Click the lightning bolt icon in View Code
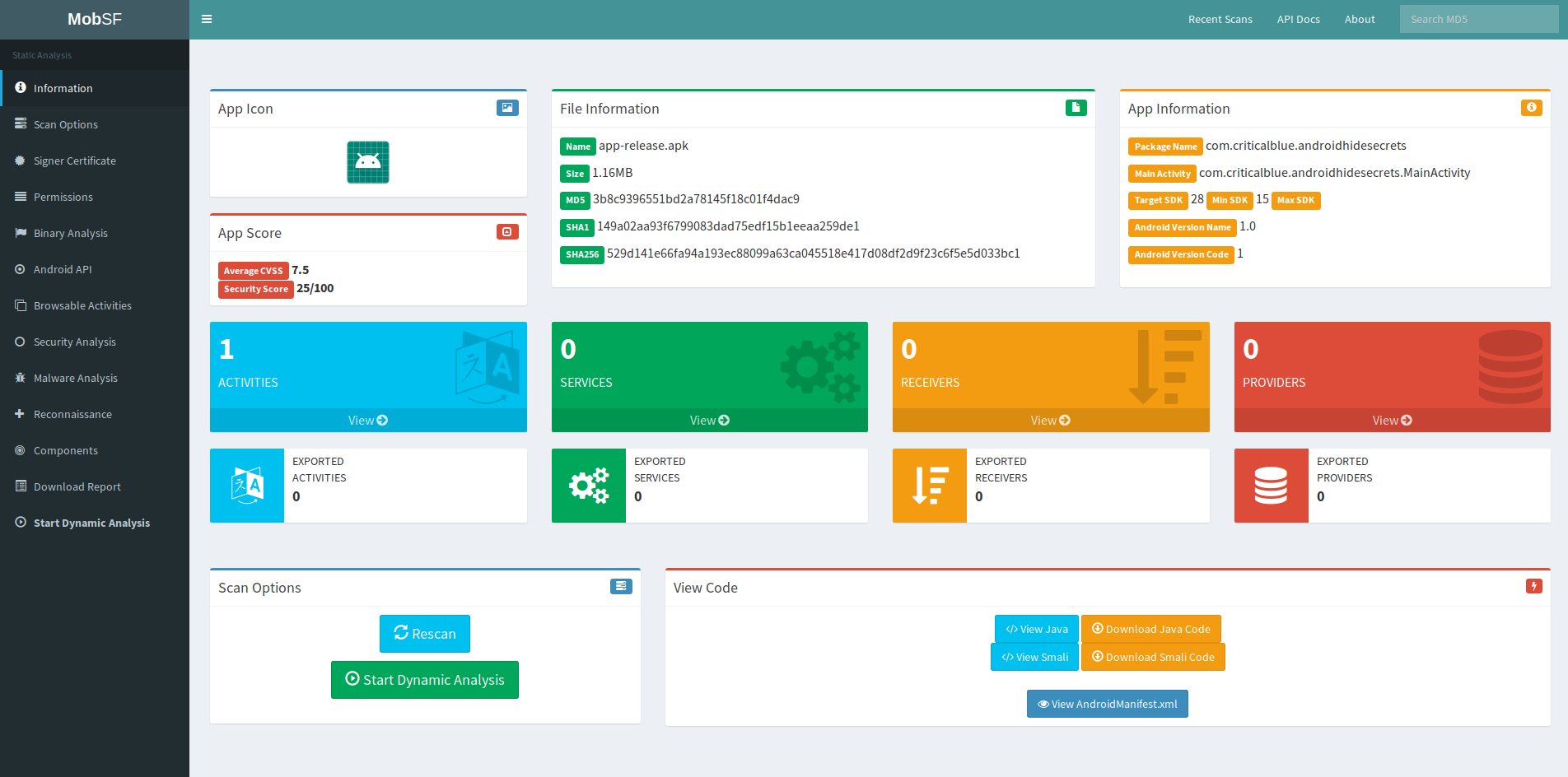 [1533, 586]
